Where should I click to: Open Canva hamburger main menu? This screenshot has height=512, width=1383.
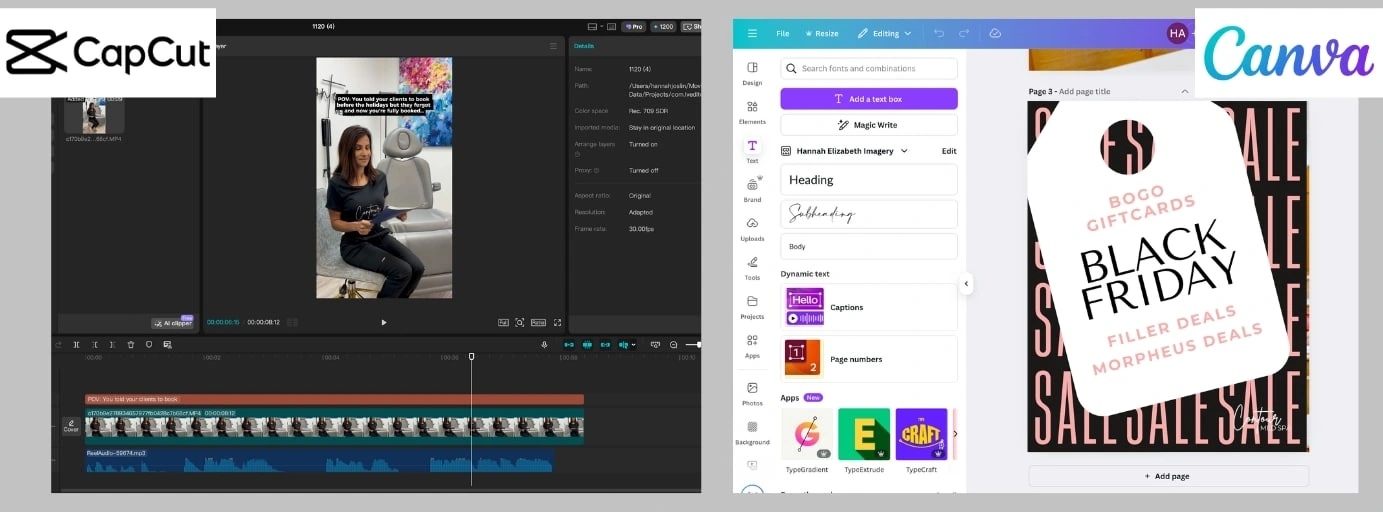752,33
